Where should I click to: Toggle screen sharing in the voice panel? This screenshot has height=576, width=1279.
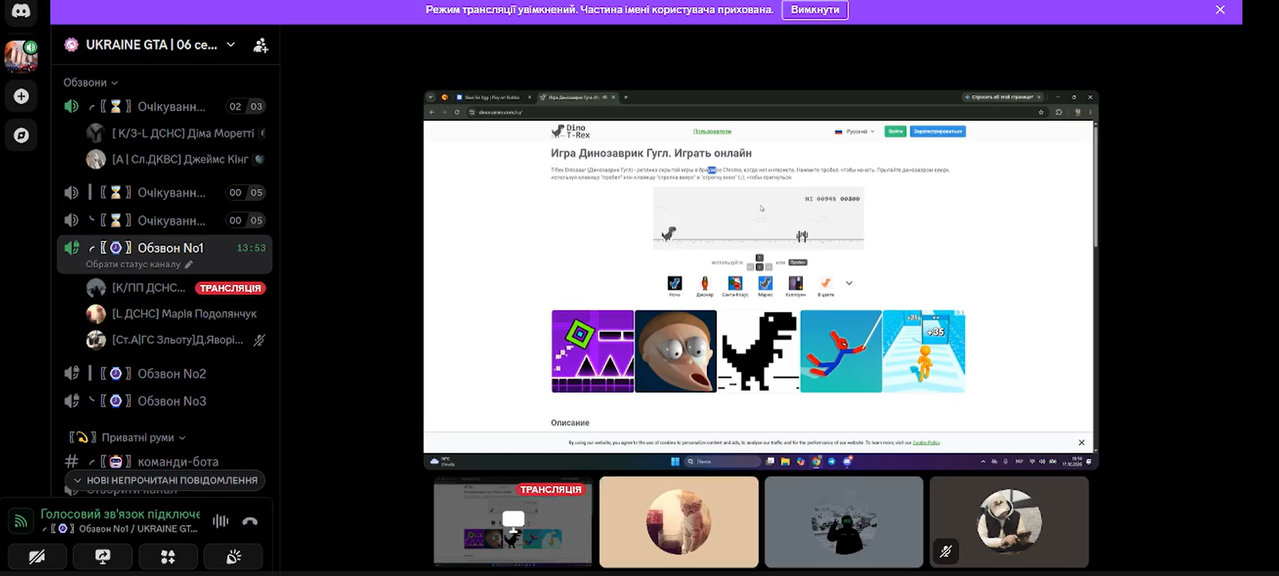tap(102, 556)
